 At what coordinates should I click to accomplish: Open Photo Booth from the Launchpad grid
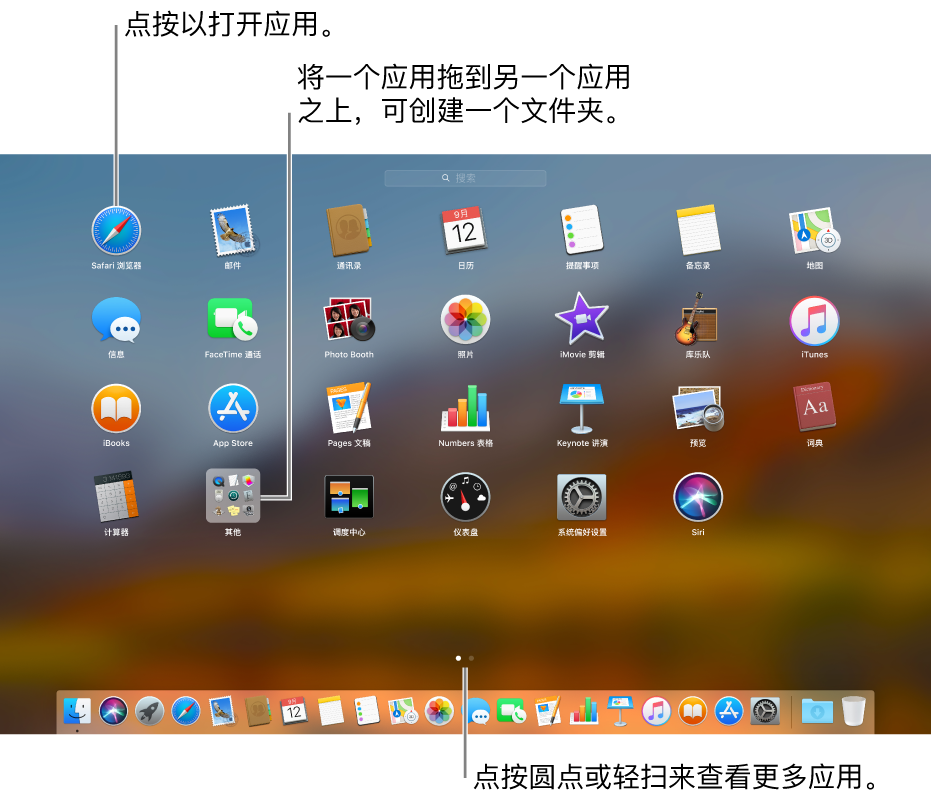point(349,320)
